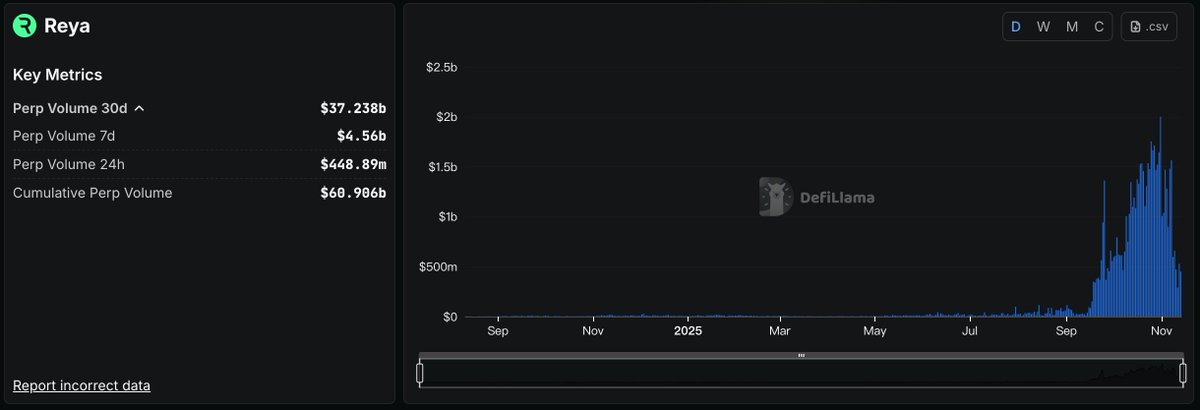Click the 2025 label on the time axis
Image resolution: width=1200 pixels, height=410 pixels.
[x=688, y=330]
